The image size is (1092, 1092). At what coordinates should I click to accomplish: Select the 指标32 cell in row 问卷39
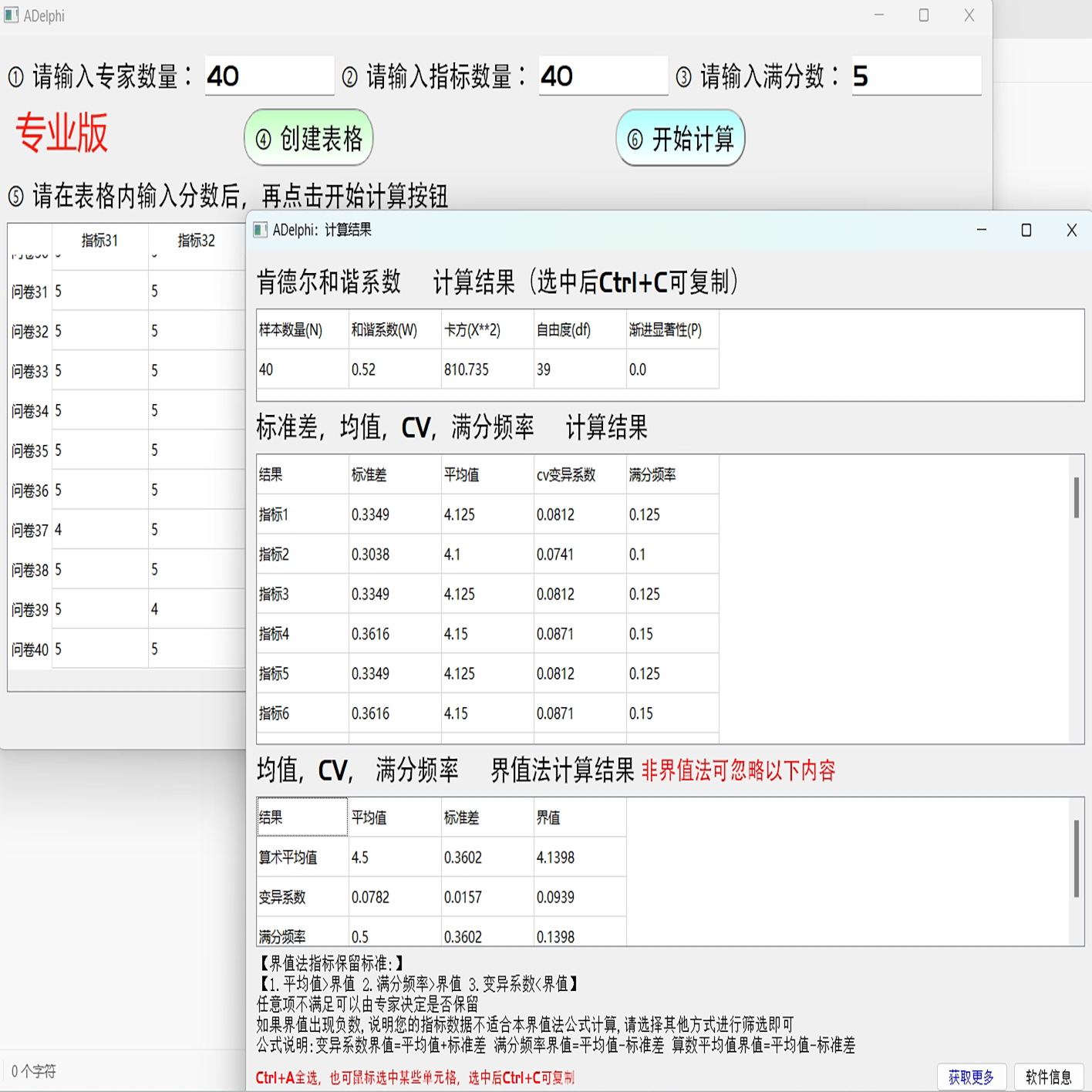click(197, 610)
